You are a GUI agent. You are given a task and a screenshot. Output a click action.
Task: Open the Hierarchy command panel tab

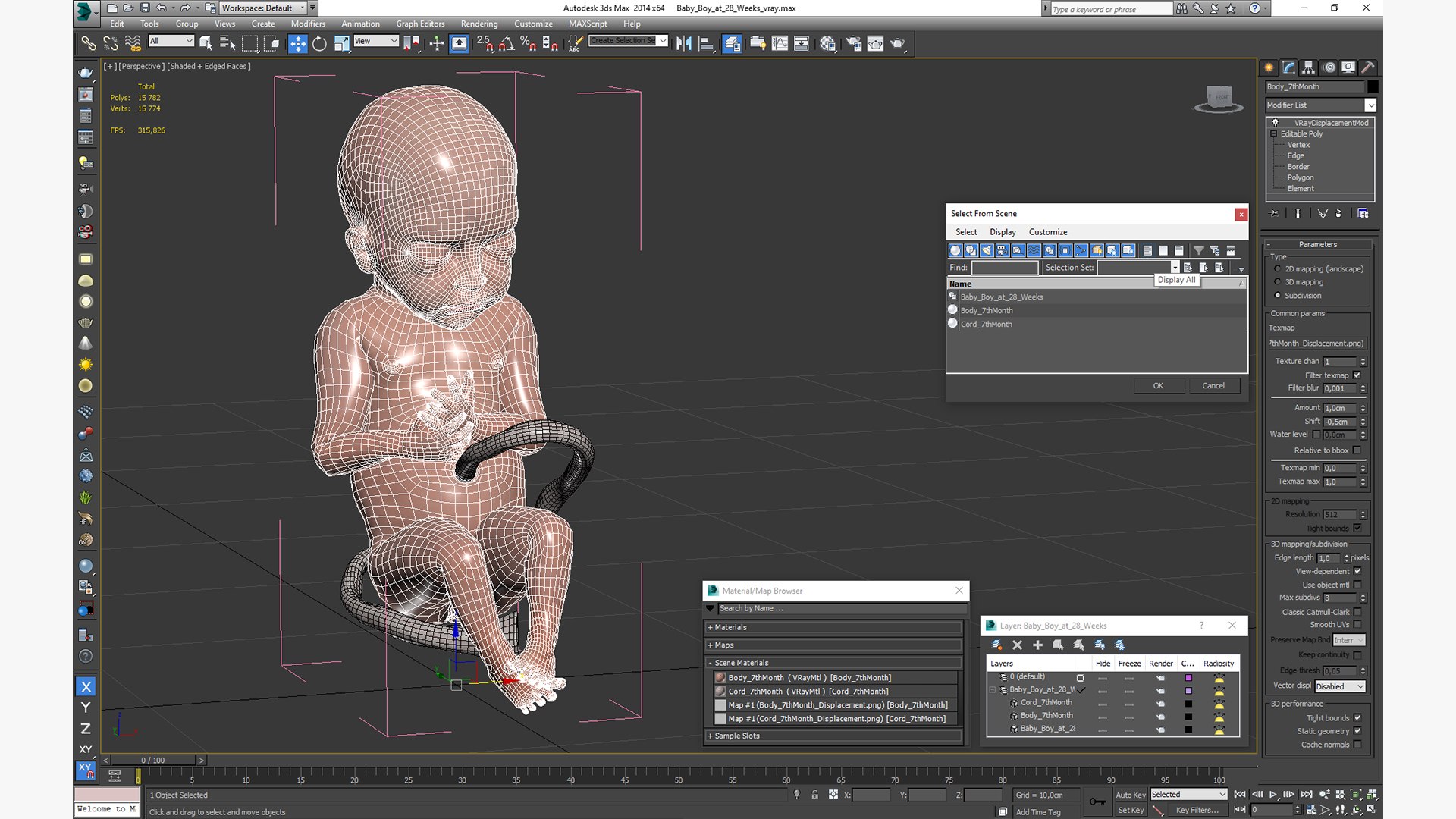coord(1308,67)
